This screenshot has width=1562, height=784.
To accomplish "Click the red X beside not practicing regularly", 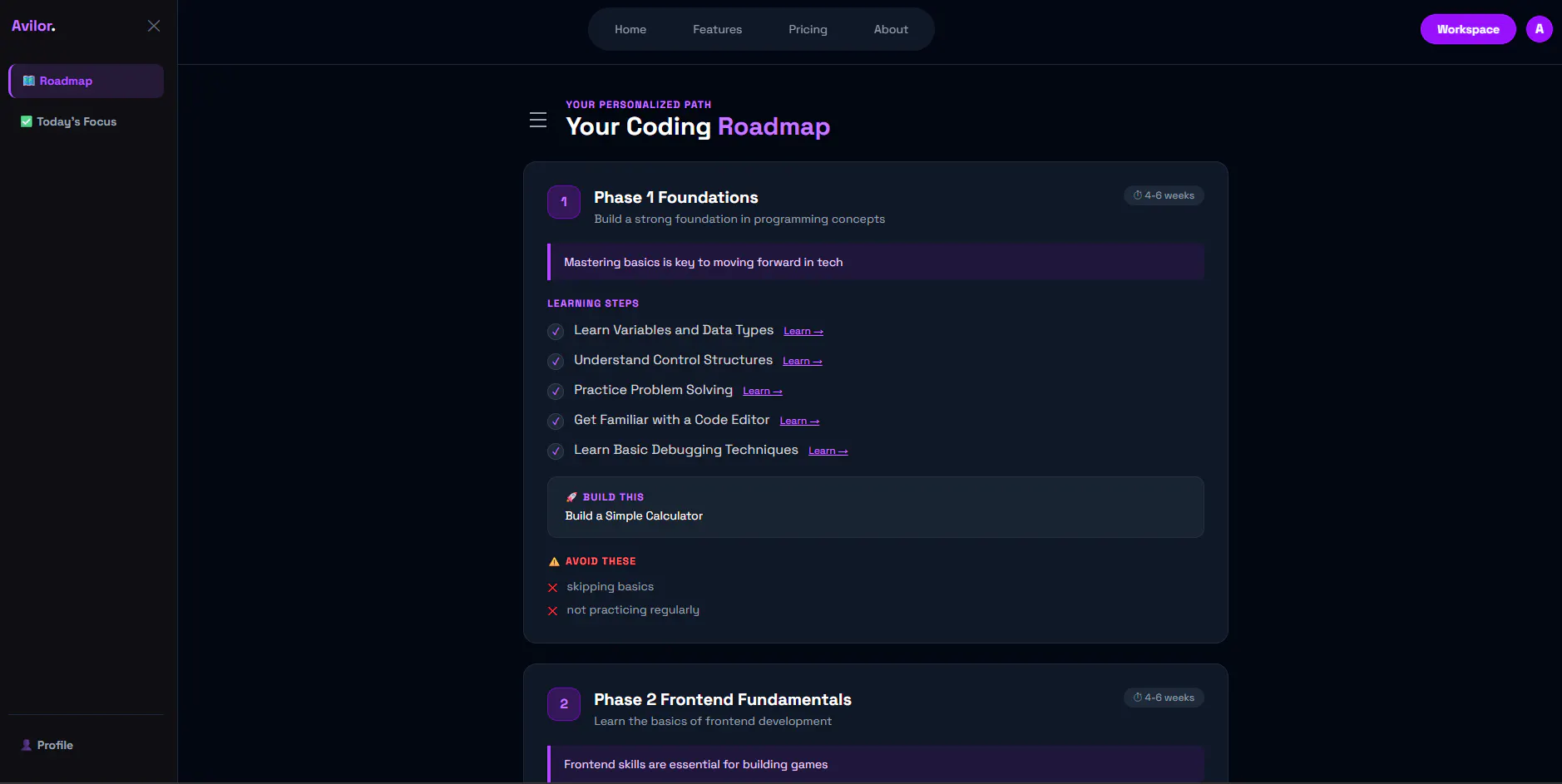I will (552, 611).
